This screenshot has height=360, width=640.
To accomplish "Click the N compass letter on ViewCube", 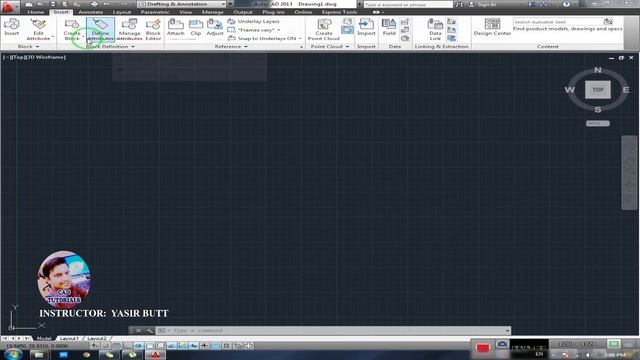I will click(x=598, y=70).
